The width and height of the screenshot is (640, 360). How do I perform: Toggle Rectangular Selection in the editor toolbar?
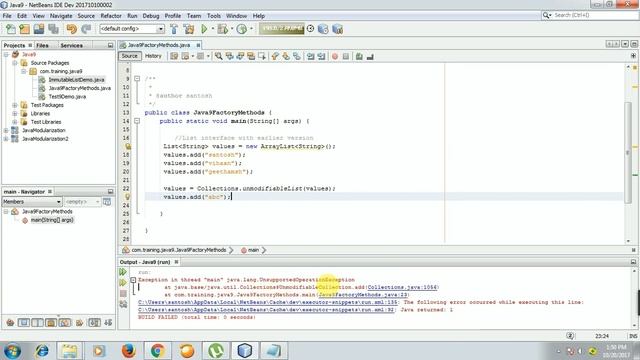[x=262, y=56]
